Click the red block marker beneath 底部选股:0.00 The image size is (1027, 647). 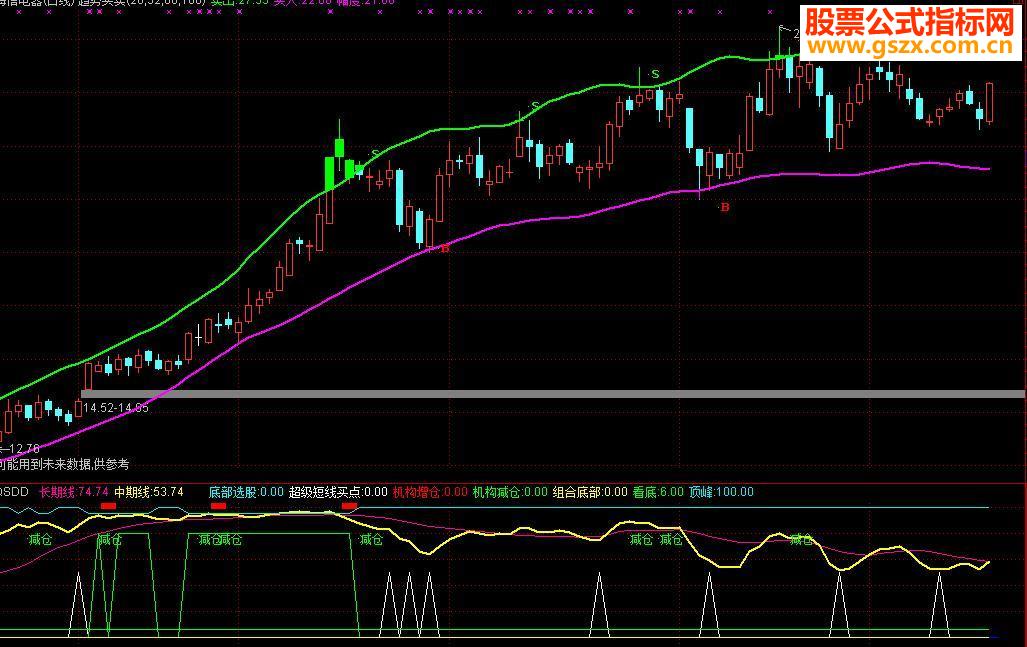[x=218, y=506]
